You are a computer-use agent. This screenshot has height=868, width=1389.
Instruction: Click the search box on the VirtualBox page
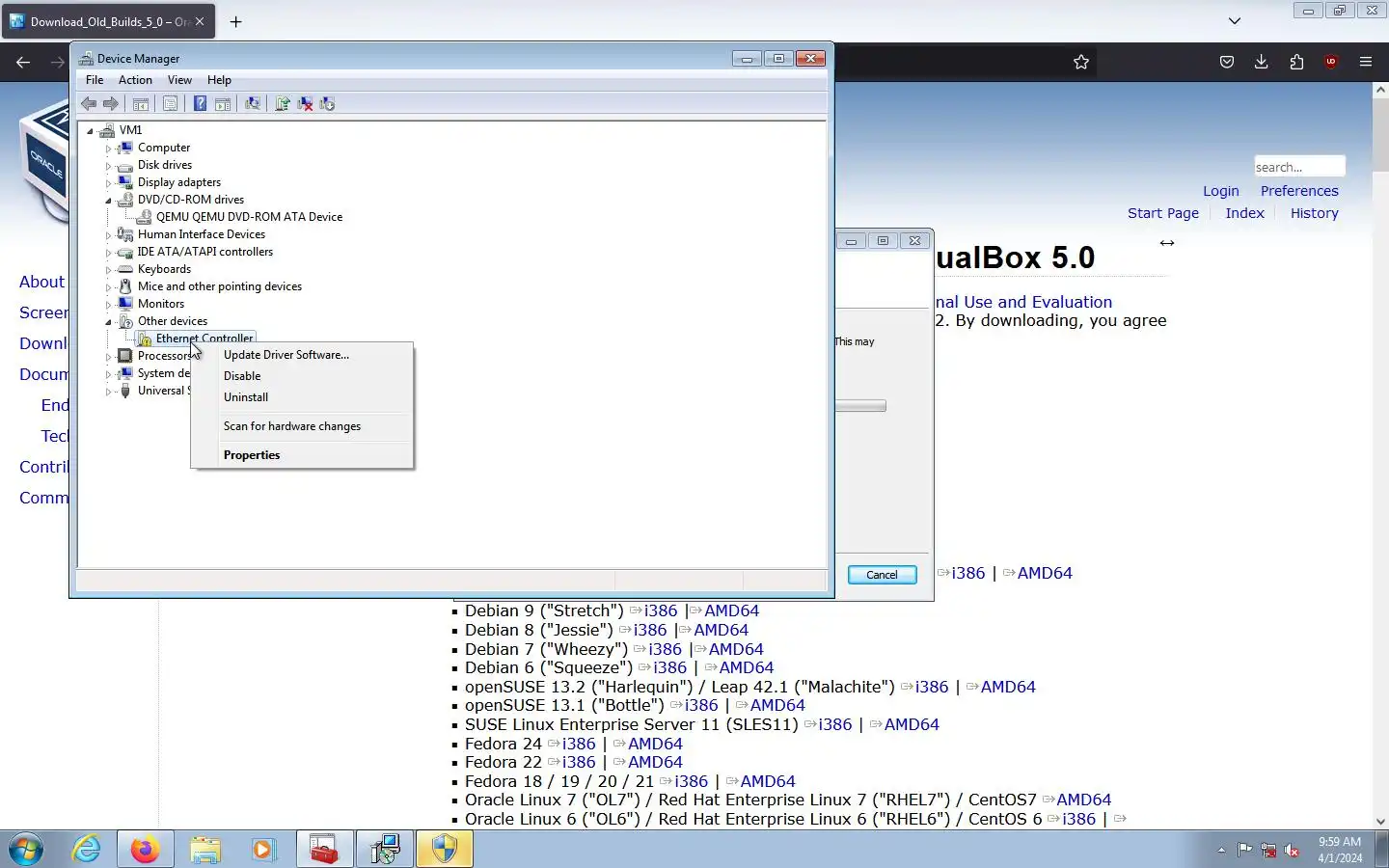pyautogui.click(x=1299, y=167)
